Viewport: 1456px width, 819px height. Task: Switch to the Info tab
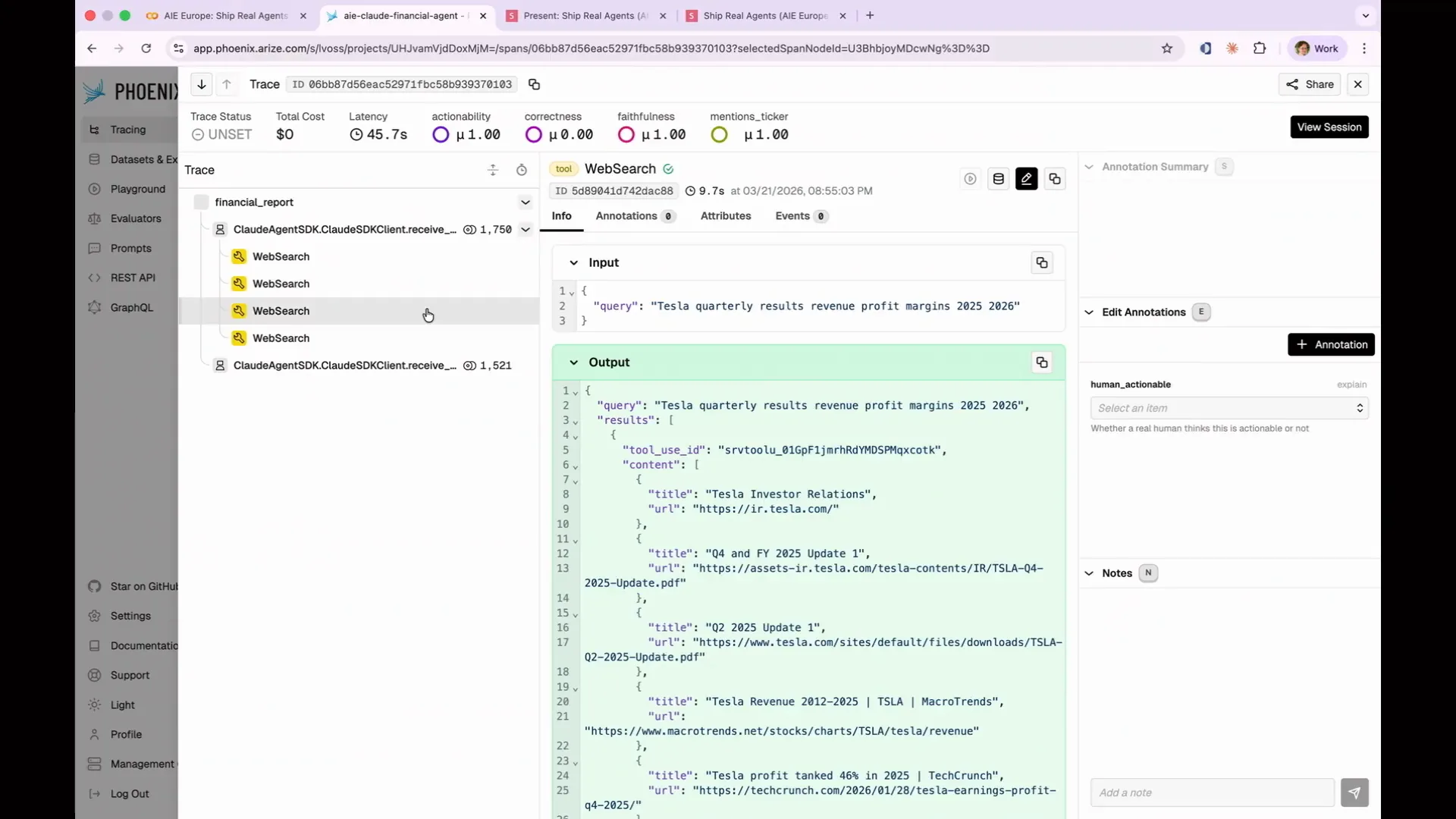click(x=562, y=216)
